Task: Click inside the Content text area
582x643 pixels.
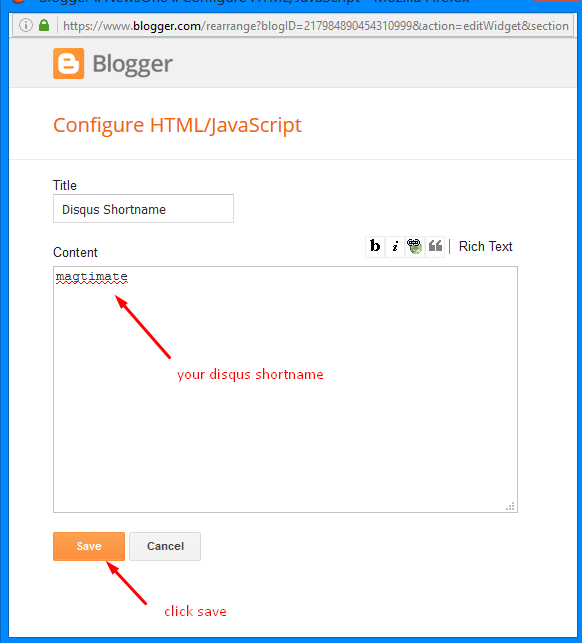Action: (285, 390)
